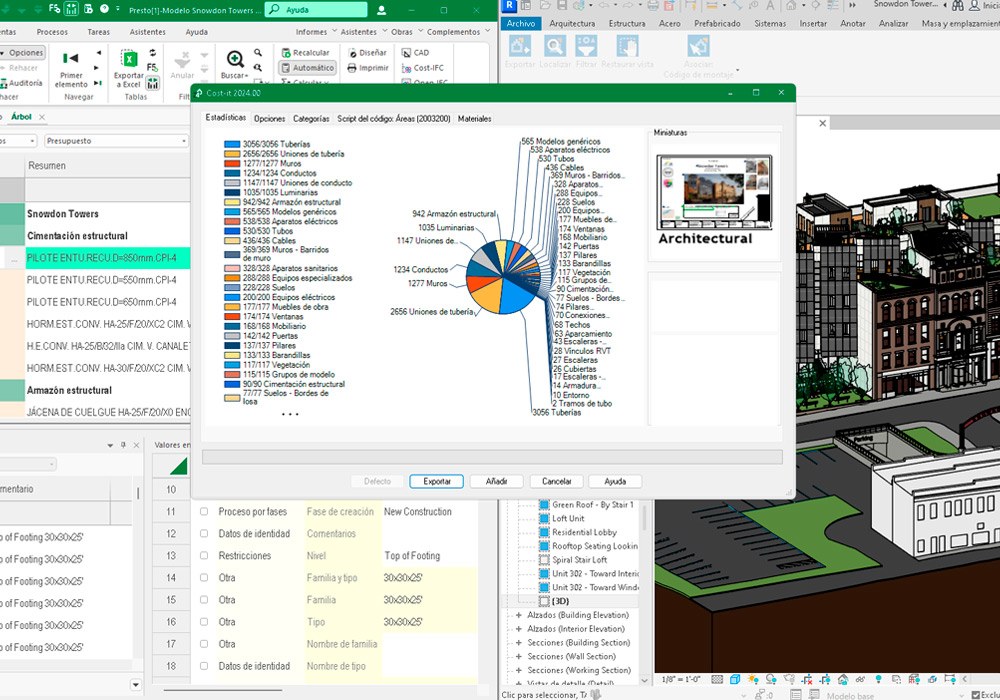Click the Imprimir printer icon
Viewport: 1000px width, 700px height.
click(x=367, y=68)
